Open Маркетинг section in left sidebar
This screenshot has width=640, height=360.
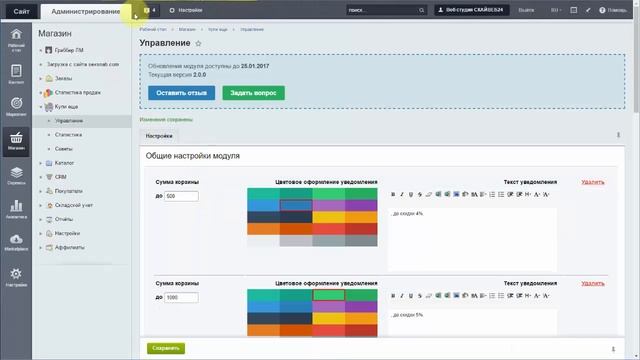(16, 107)
